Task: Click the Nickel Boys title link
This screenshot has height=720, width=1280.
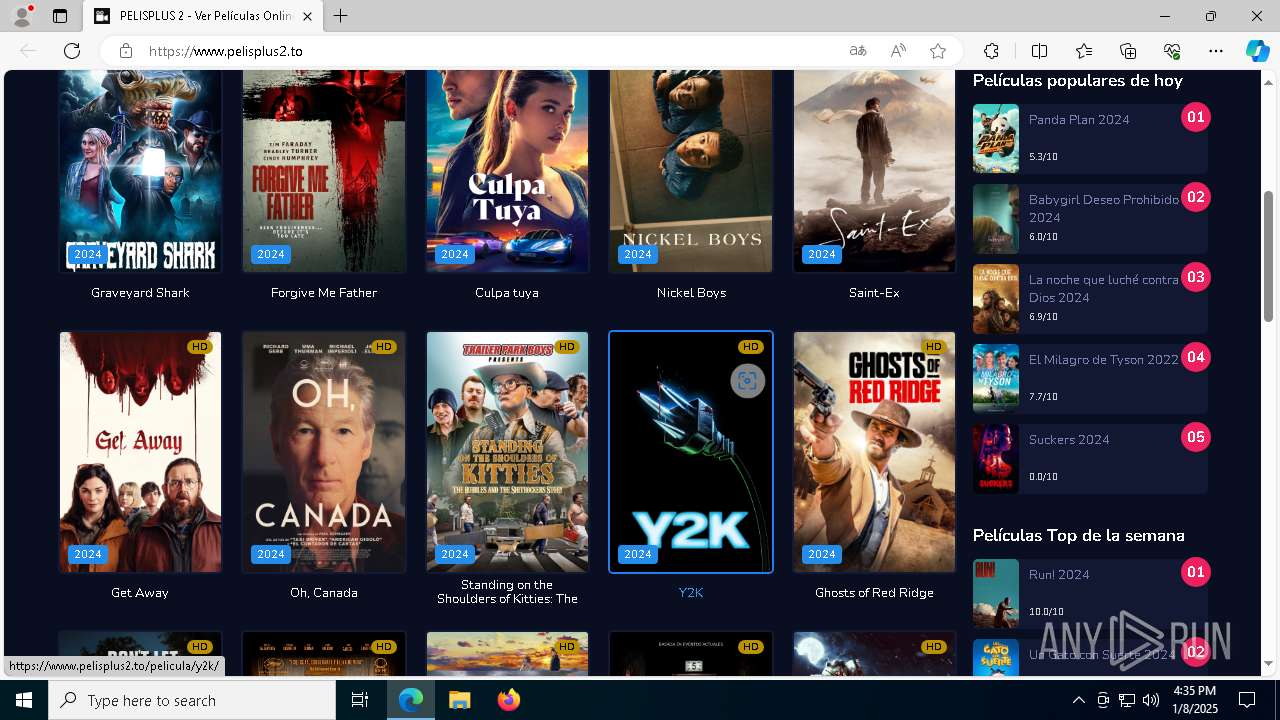Action: (x=691, y=292)
